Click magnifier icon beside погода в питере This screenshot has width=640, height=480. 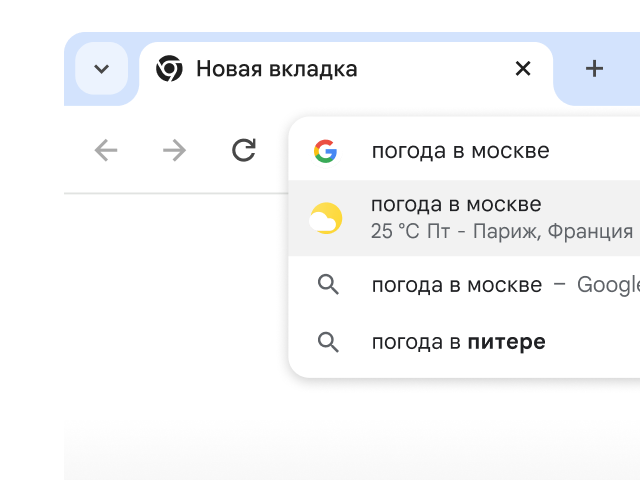tap(327, 342)
